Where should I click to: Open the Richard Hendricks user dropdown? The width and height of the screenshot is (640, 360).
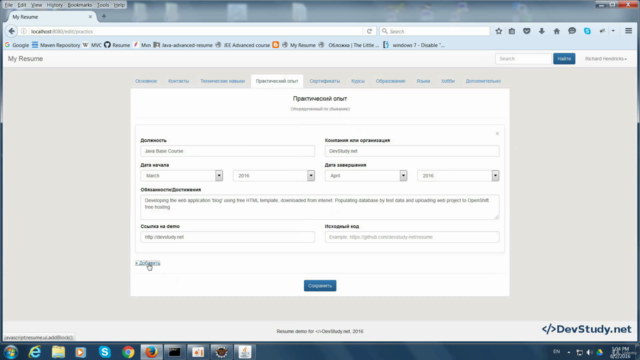(606, 59)
